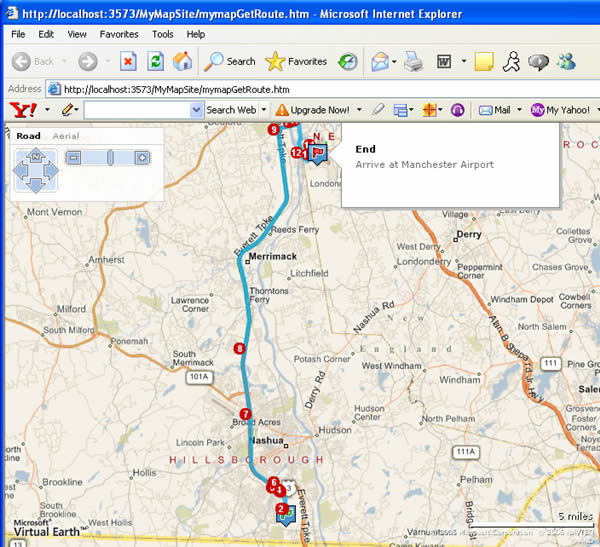Viewport: 600px width, 547px height.
Task: Go to the Home page
Action: point(182,61)
